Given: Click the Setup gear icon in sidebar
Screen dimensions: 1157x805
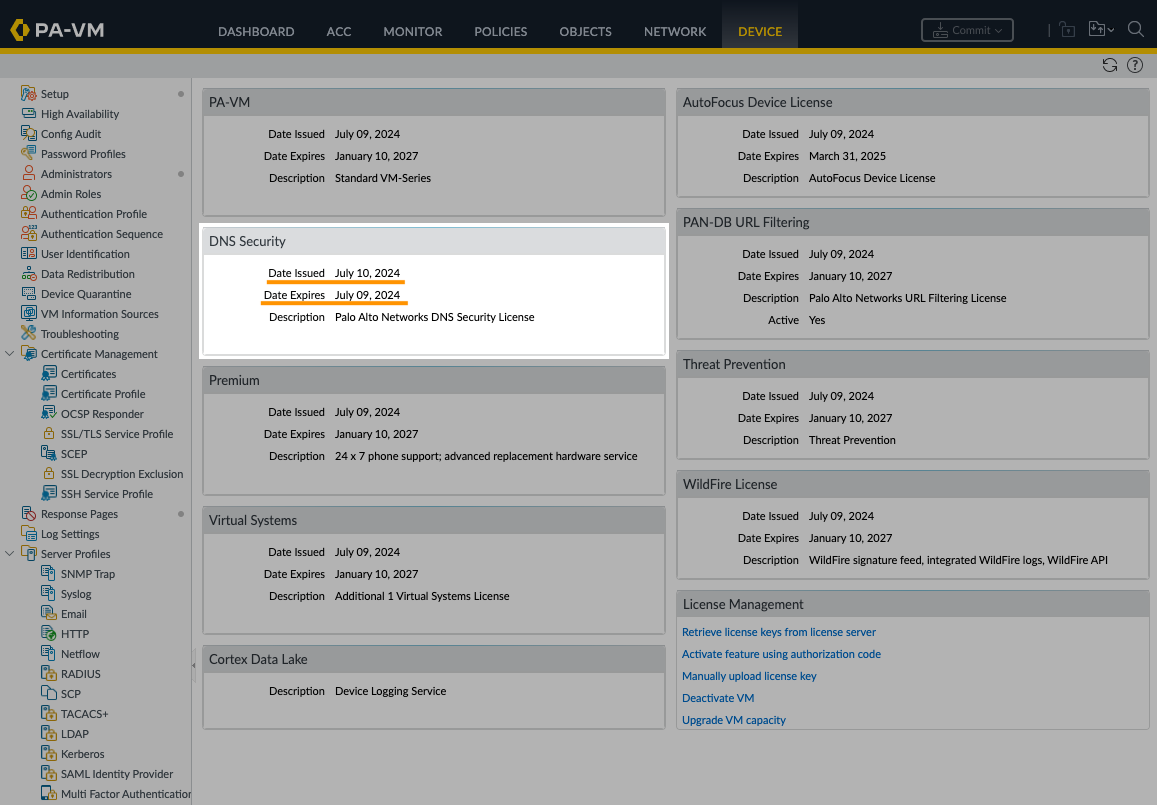Looking at the screenshot, I should pyautogui.click(x=28, y=94).
